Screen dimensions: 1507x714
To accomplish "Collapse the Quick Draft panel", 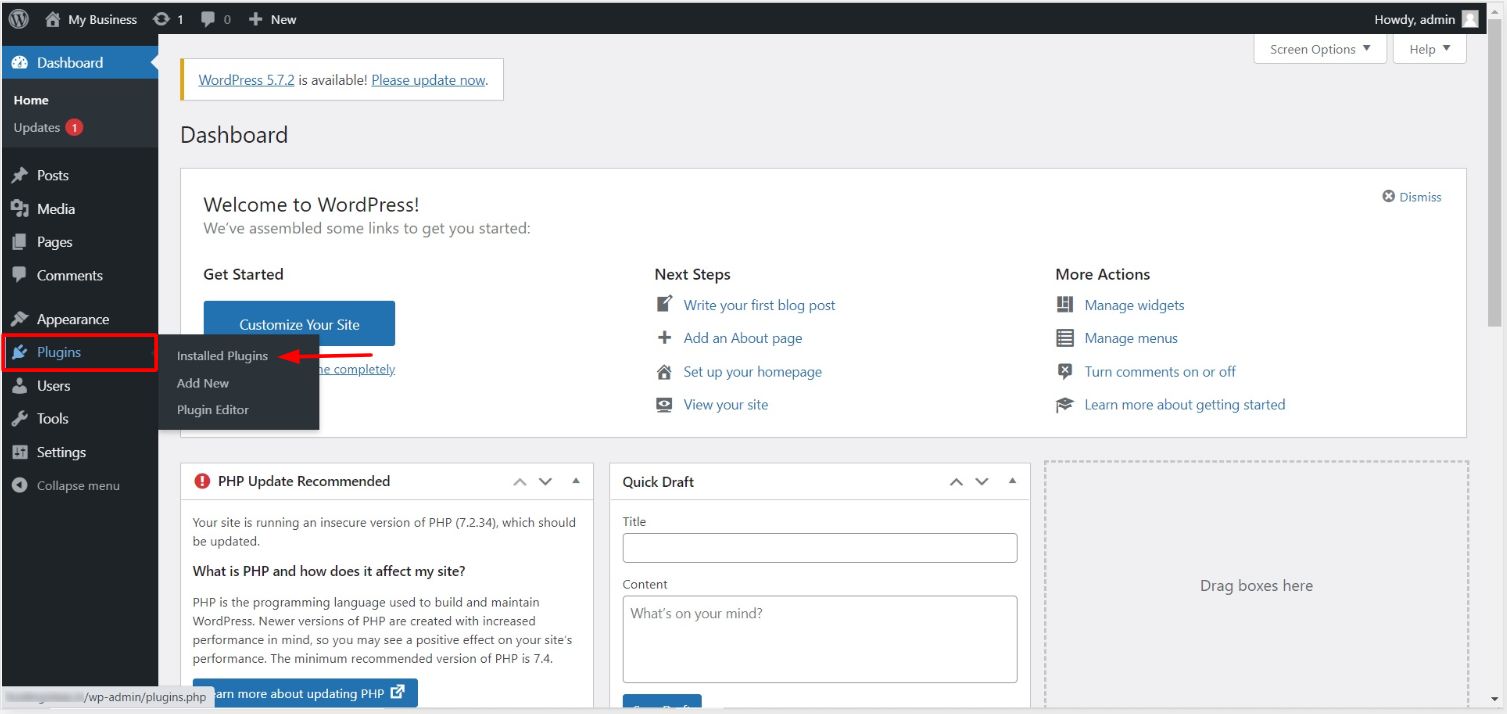I will (1012, 481).
